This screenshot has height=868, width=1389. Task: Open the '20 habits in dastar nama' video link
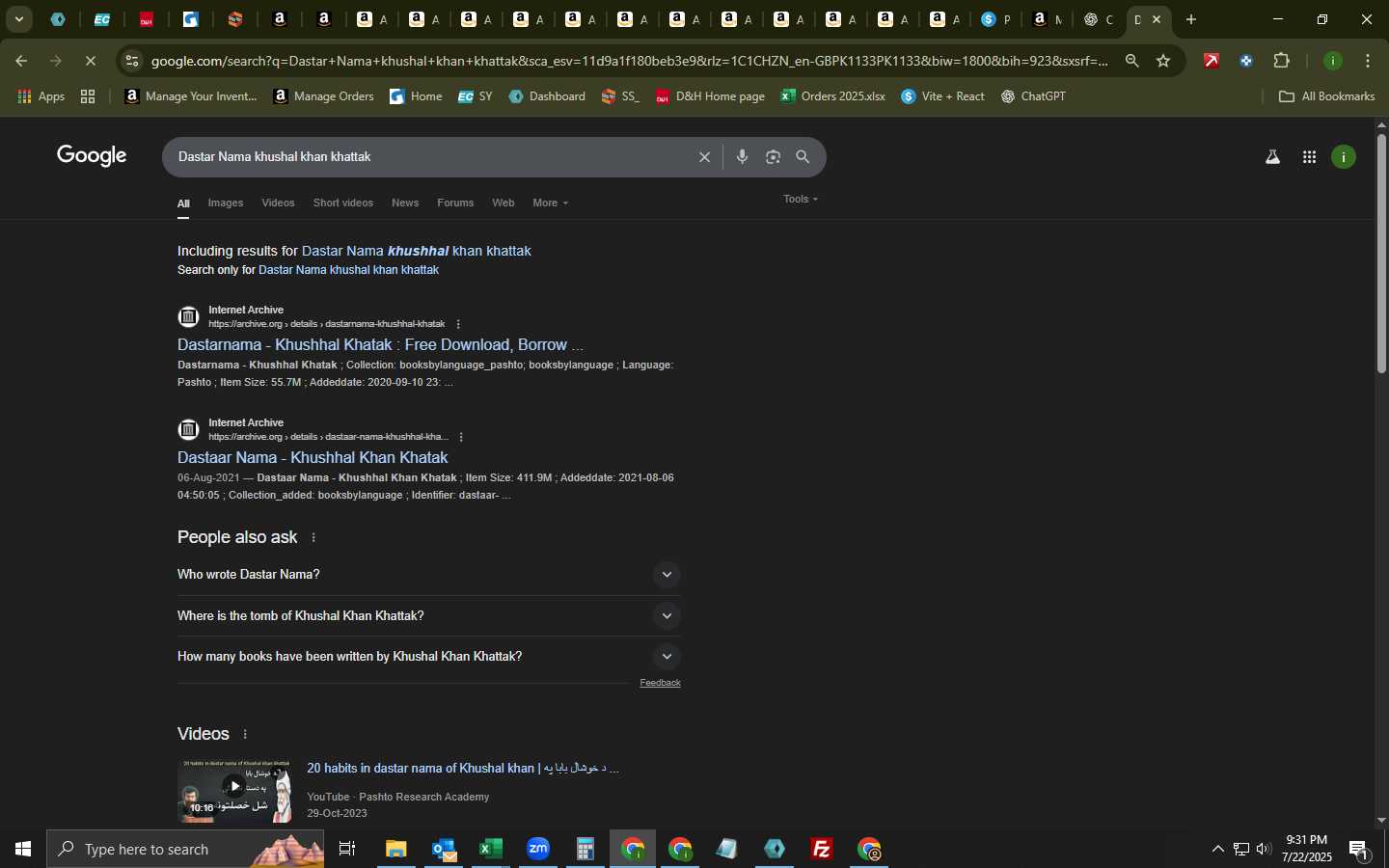[x=463, y=768]
